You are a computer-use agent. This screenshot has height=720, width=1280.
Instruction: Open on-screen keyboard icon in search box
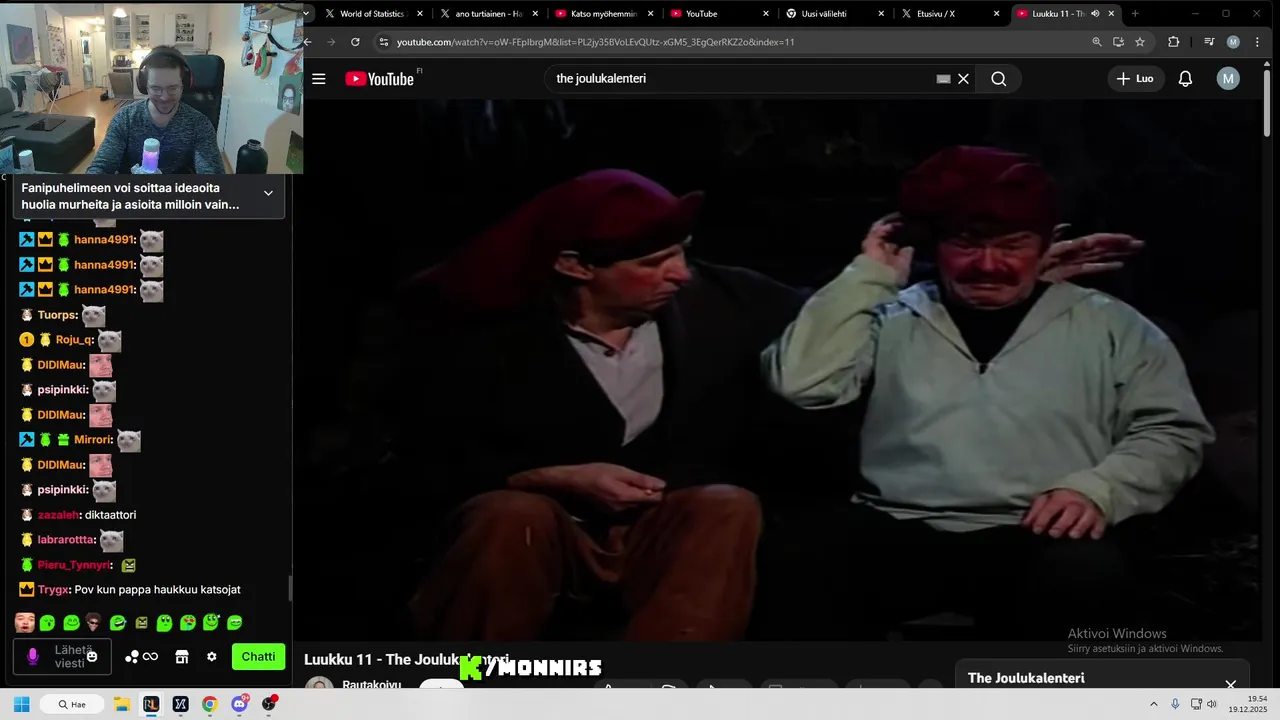[x=943, y=79]
